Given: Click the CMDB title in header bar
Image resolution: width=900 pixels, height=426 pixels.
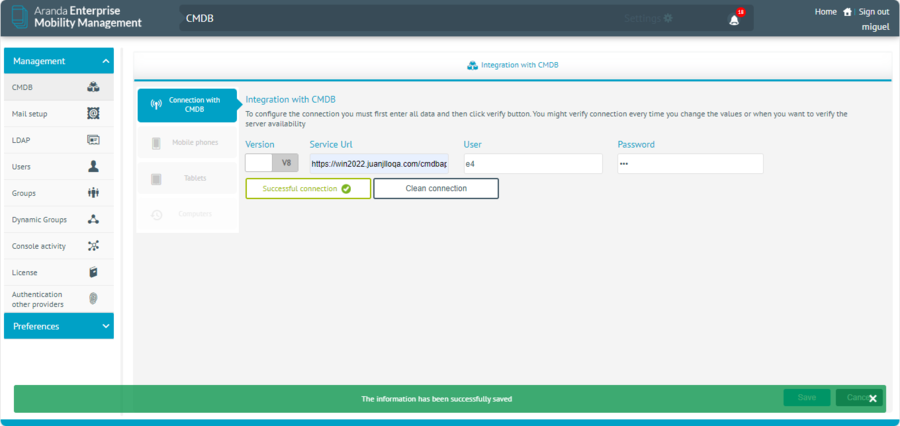Looking at the screenshot, I should pos(200,18).
